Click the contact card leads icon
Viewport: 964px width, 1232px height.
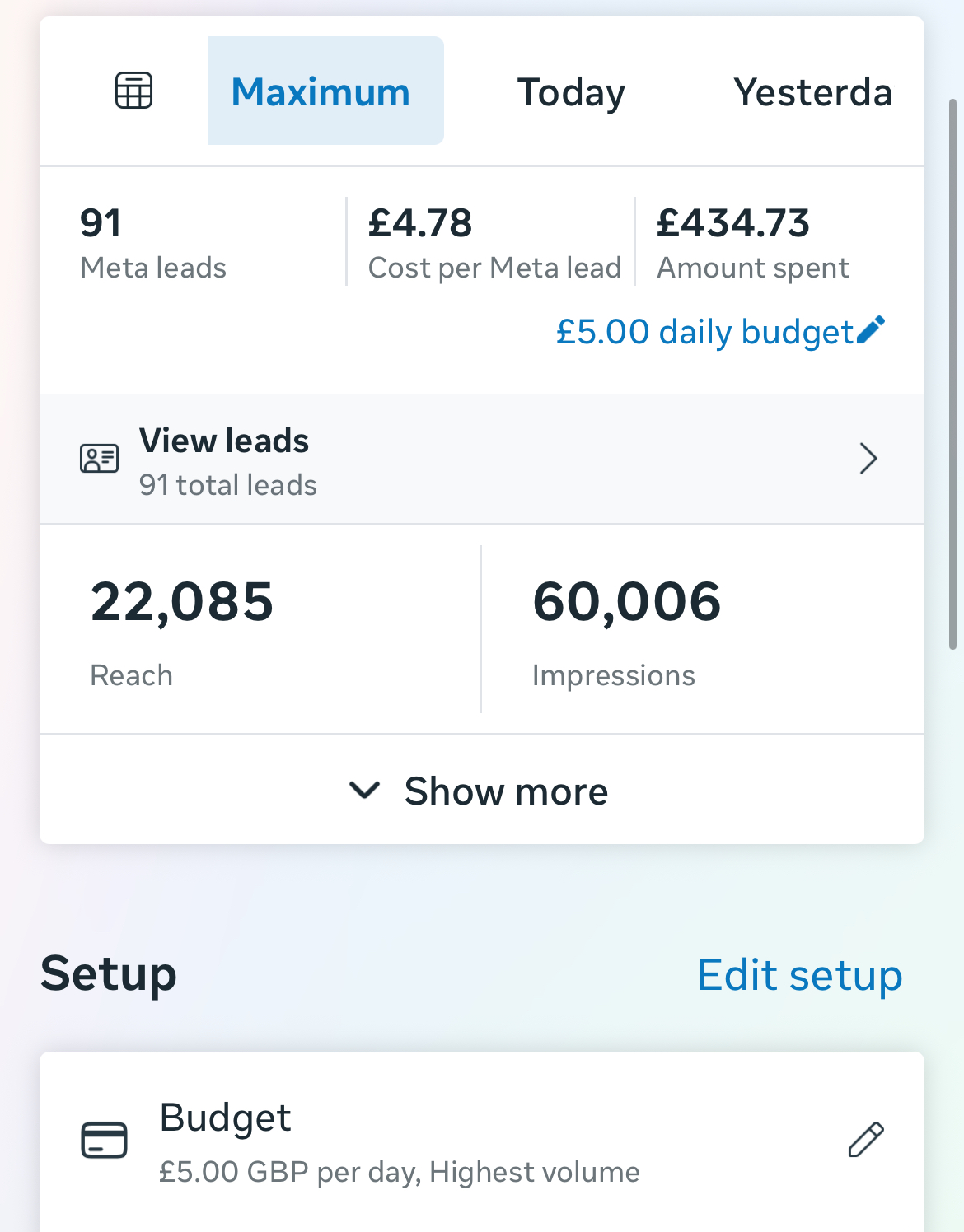coord(100,459)
